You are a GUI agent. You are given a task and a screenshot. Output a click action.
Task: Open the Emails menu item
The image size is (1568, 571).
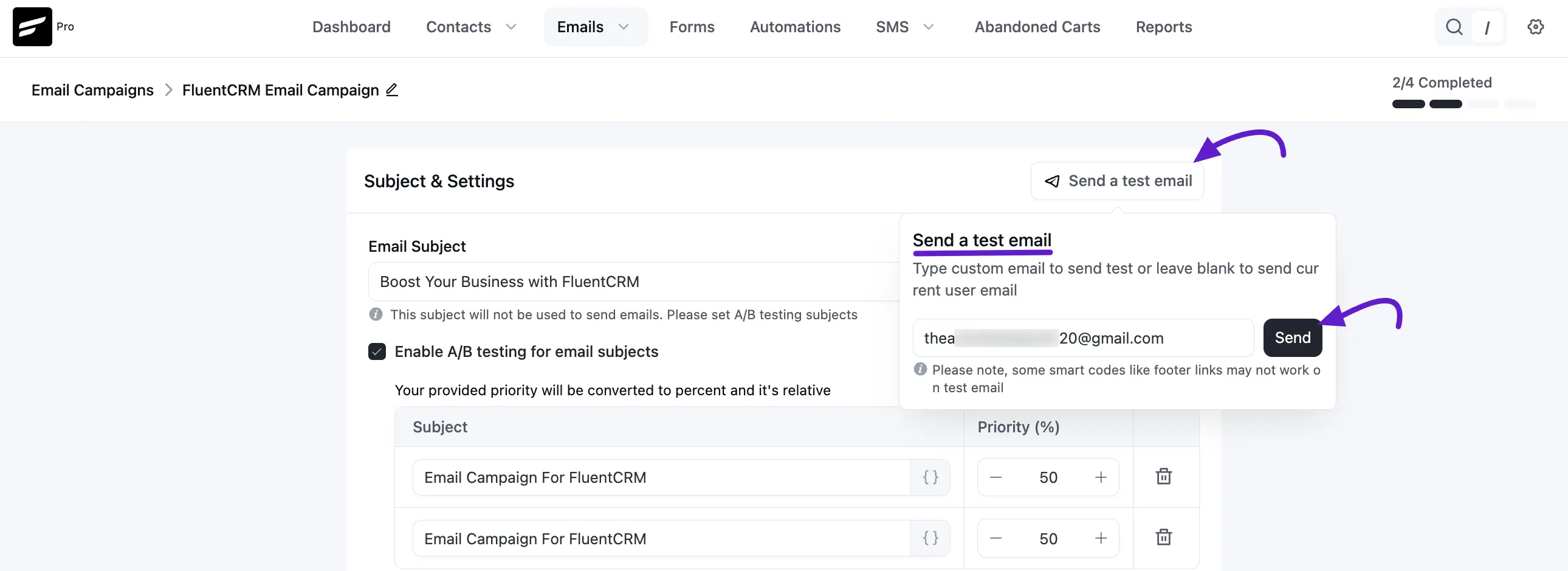point(580,27)
